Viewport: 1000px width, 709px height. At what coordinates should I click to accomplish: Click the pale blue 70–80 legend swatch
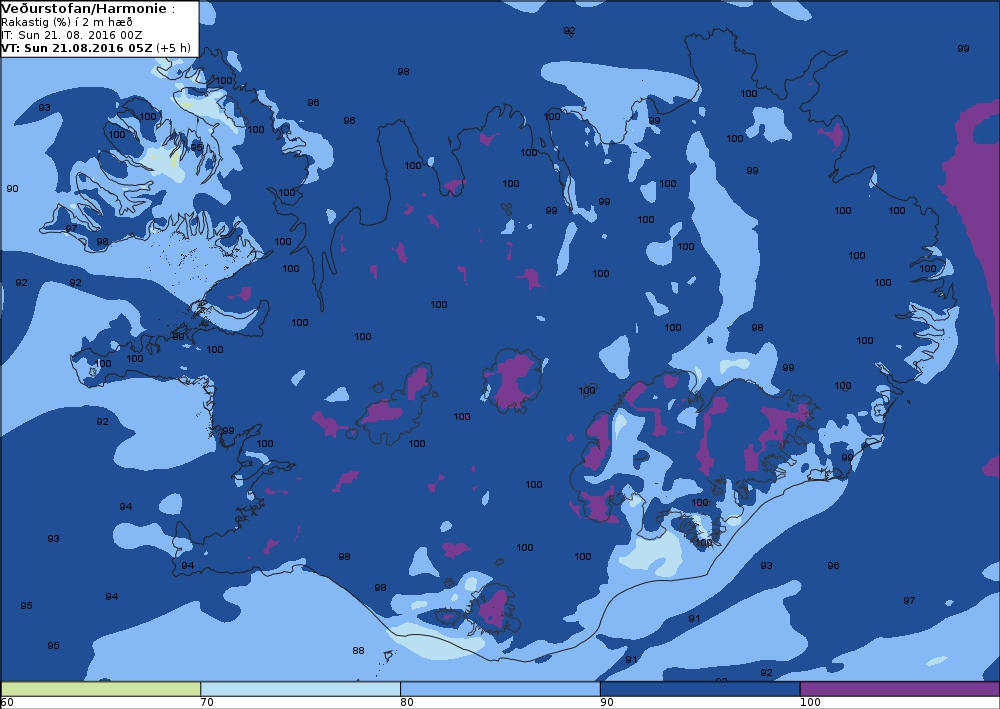(300, 689)
